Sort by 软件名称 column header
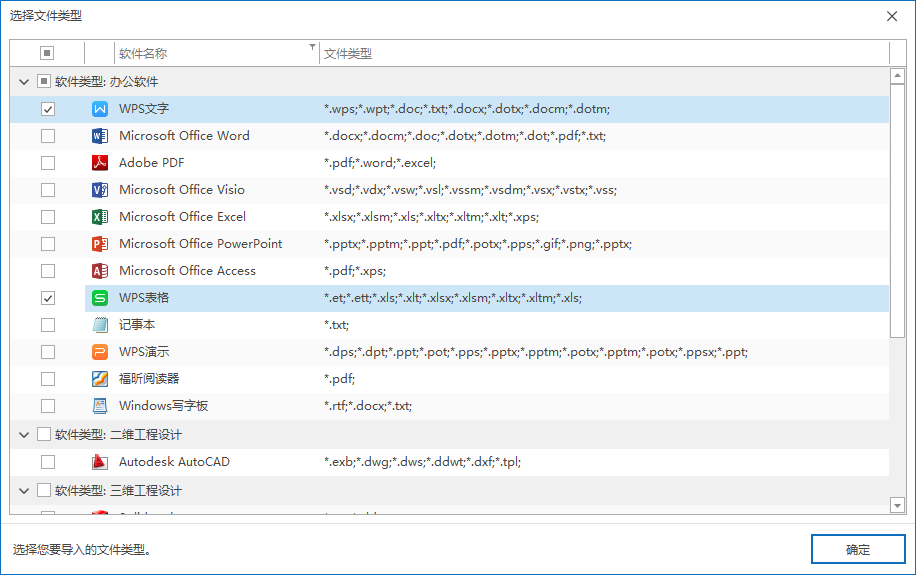916x575 pixels. pos(200,53)
